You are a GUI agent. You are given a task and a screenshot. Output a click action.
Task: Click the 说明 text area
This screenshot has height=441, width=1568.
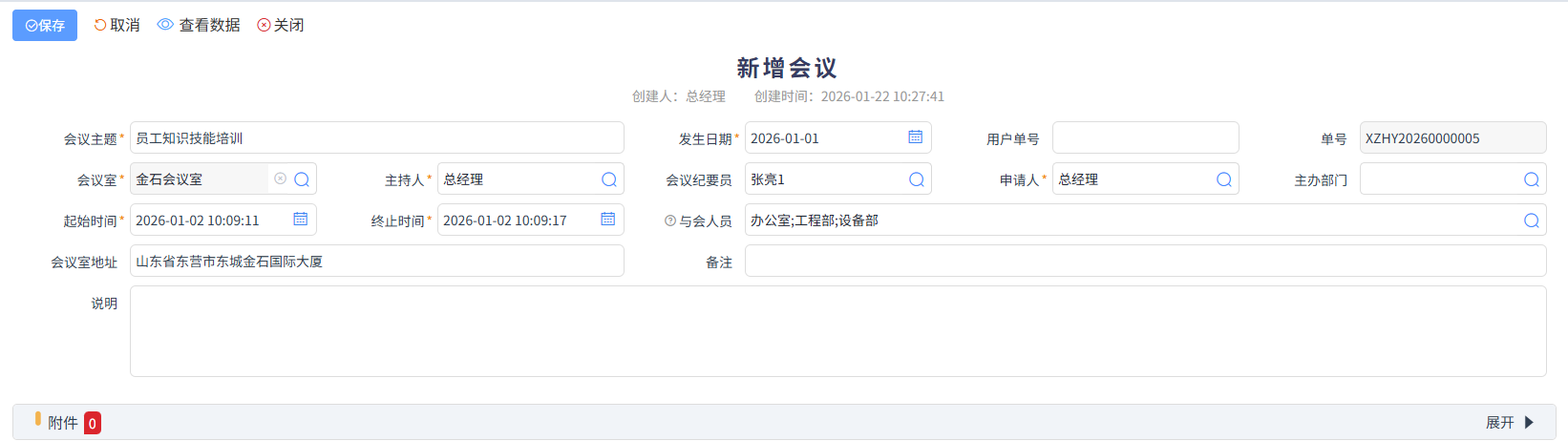(838, 331)
